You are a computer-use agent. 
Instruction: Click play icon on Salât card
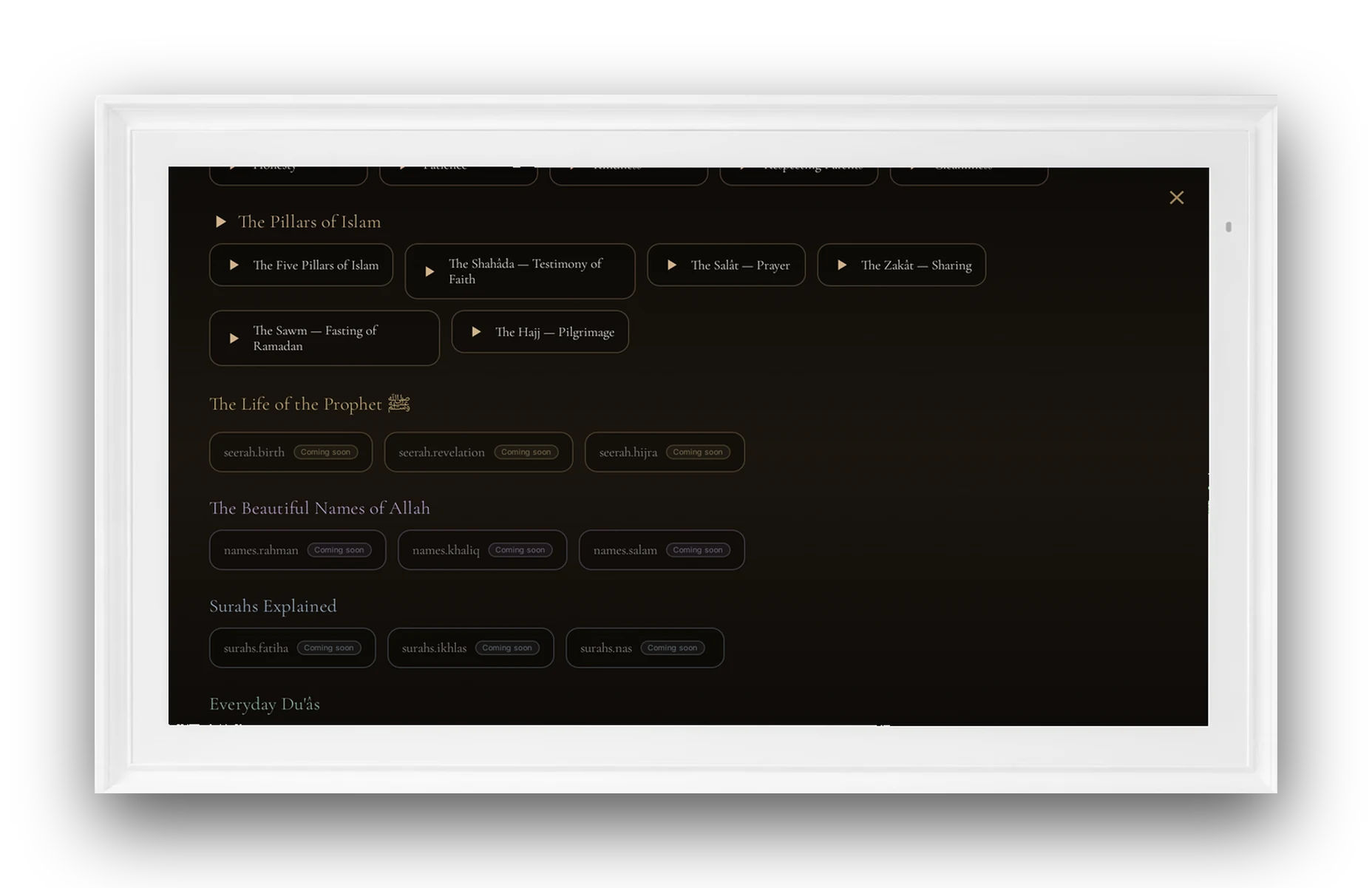[x=672, y=265]
